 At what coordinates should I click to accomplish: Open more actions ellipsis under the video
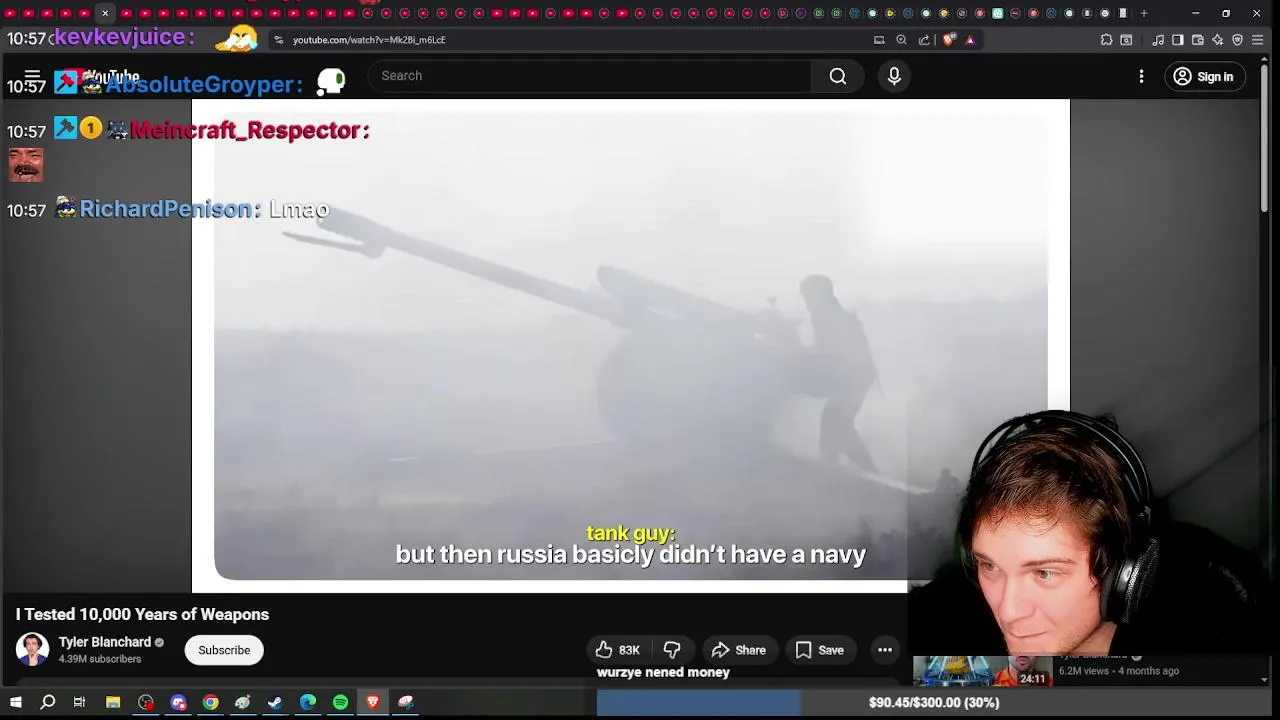(x=885, y=650)
